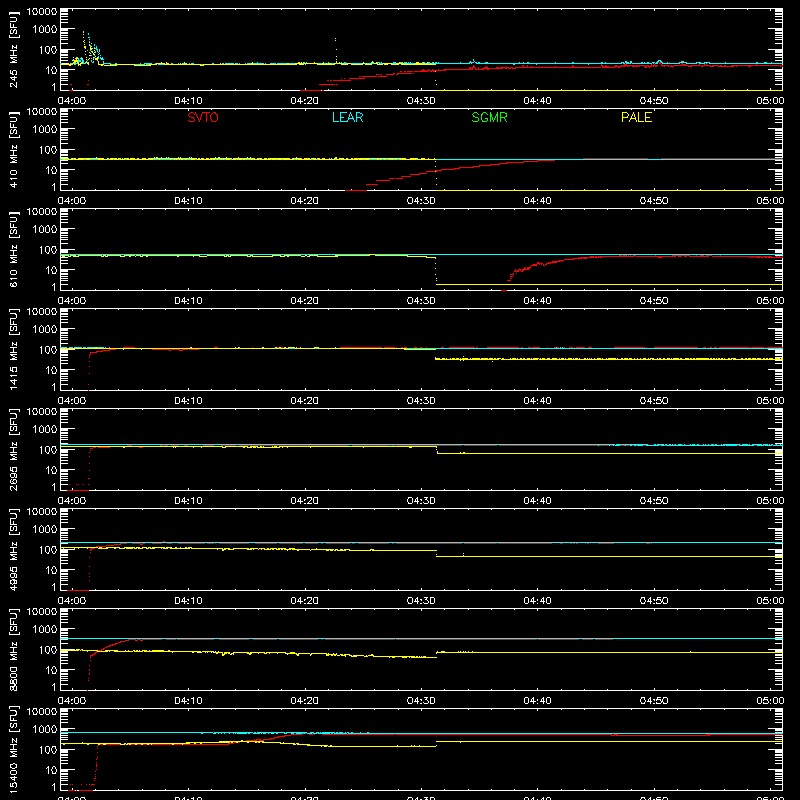Click the 04:40 tick label of 410 MHz plot

coord(537,201)
